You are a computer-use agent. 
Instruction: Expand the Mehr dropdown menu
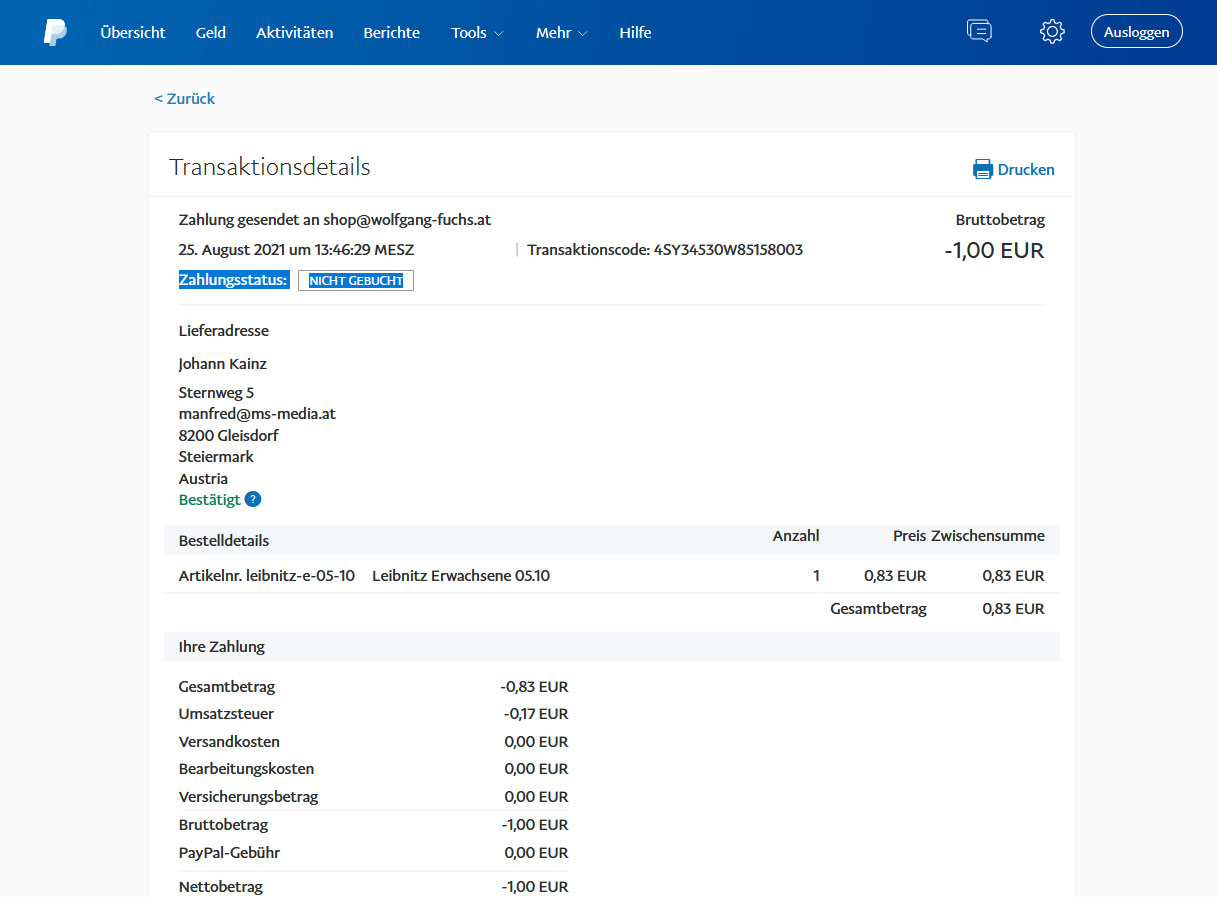(x=561, y=33)
